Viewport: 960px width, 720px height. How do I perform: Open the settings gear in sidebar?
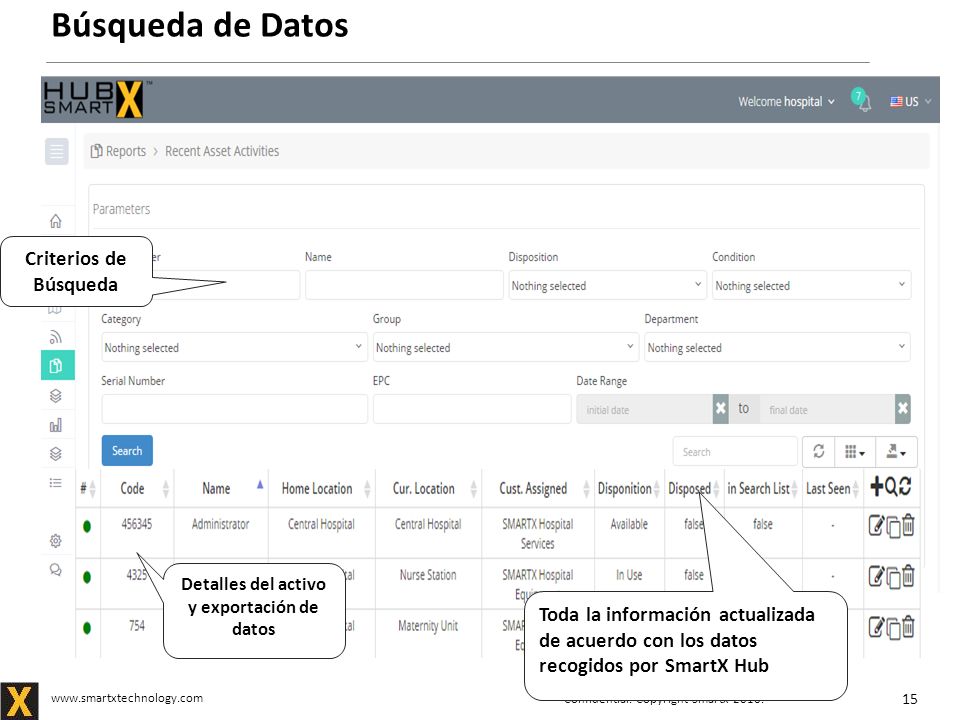(56, 541)
